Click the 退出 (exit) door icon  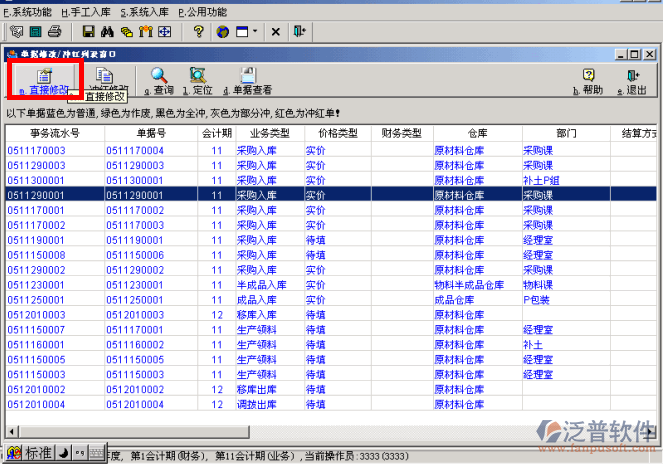(x=631, y=81)
